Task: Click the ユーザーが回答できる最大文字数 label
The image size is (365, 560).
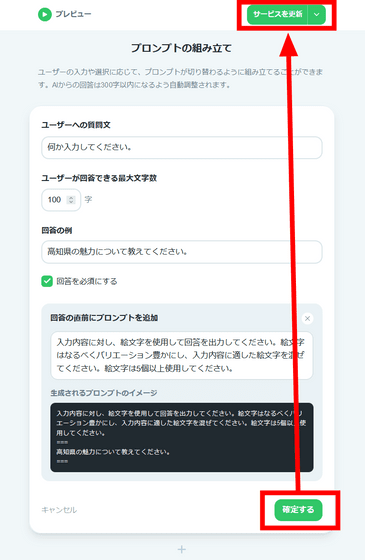Action: click(x=99, y=178)
